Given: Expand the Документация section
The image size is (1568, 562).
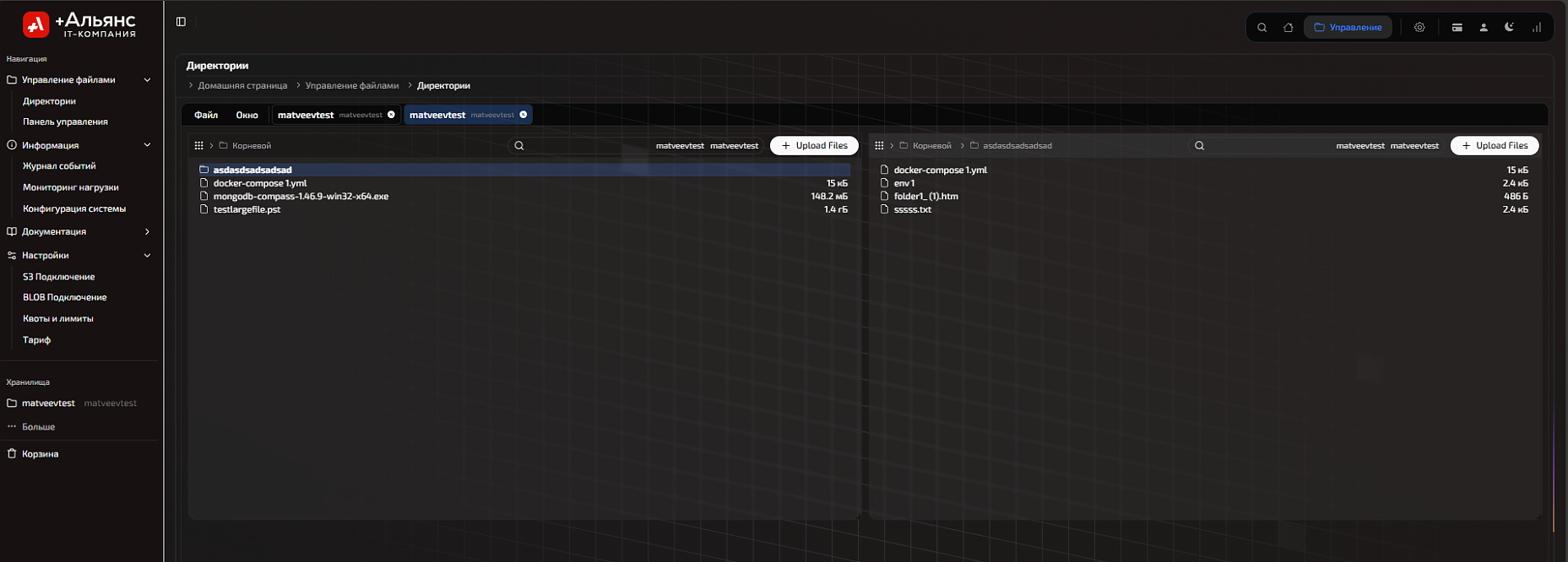Looking at the screenshot, I should 147,232.
